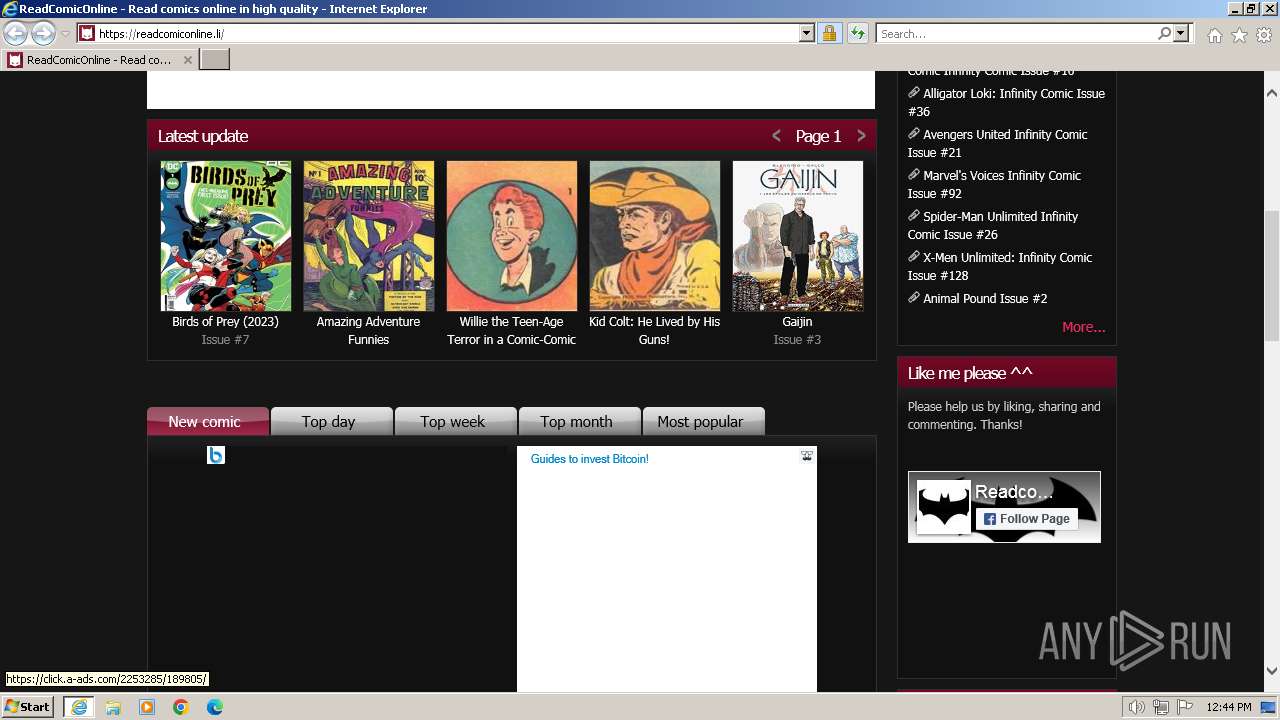Click the volume speaker tray icon
The width and height of the screenshot is (1280, 720).
[1137, 707]
